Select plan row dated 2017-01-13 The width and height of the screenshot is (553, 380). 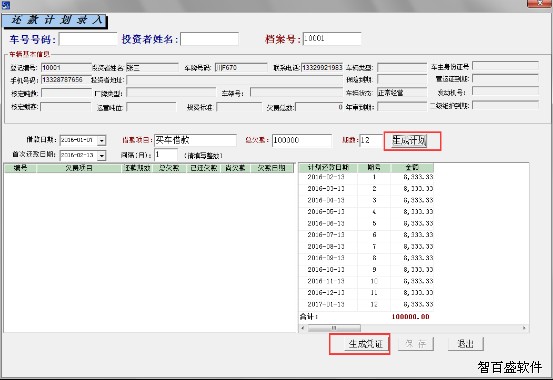(366, 304)
